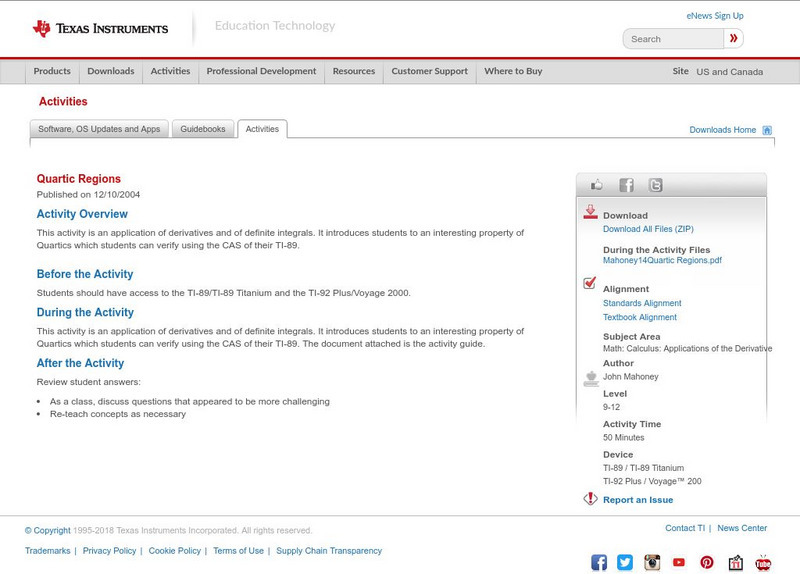
Task: Click the Activity Overview heading
Action: pos(82,214)
